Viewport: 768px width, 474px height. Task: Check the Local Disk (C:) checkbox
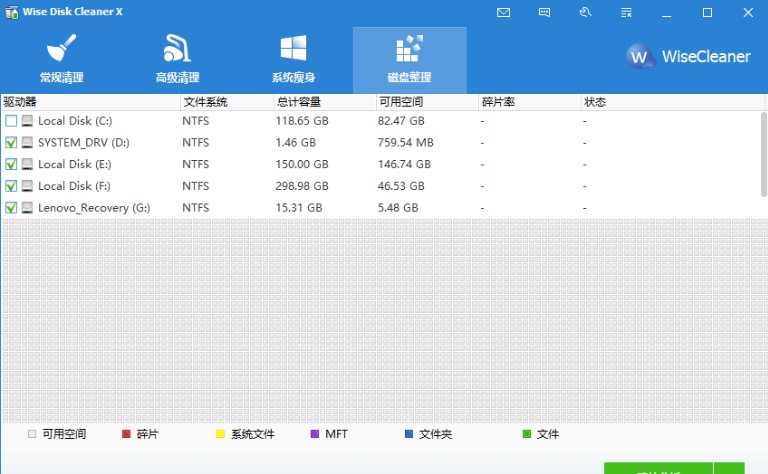11,121
